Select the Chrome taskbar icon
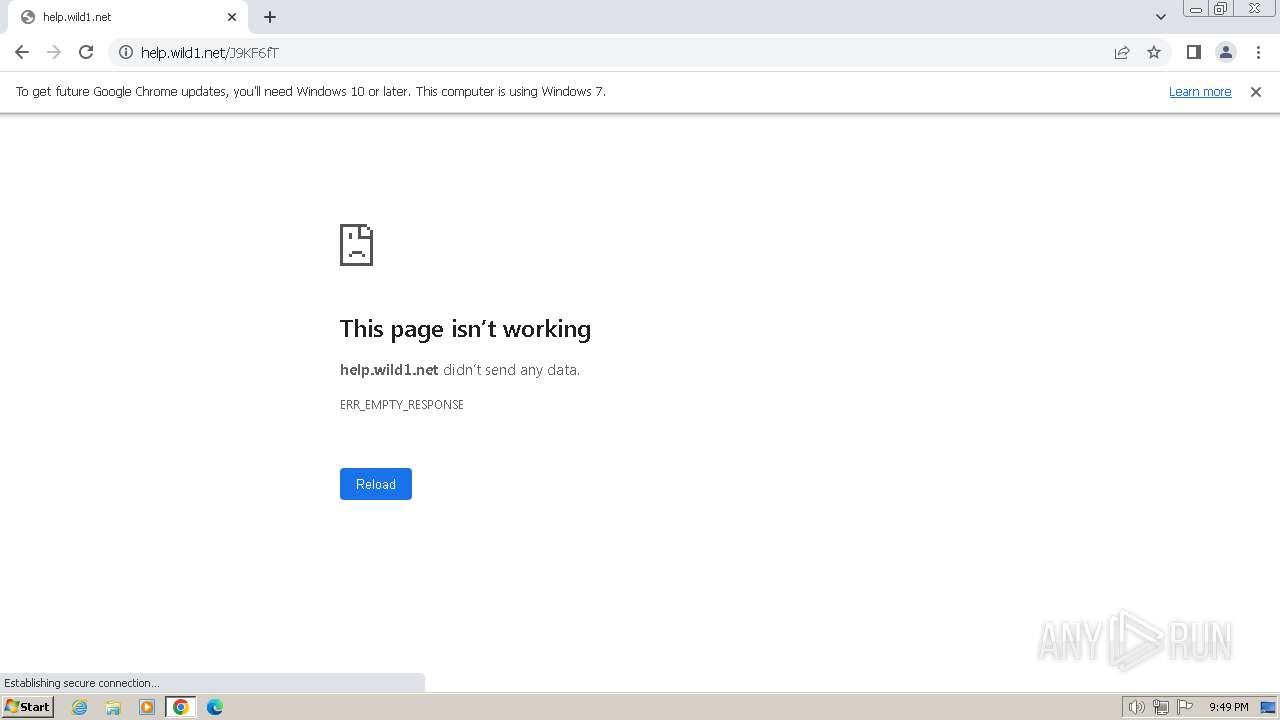The image size is (1280, 720). tap(181, 707)
